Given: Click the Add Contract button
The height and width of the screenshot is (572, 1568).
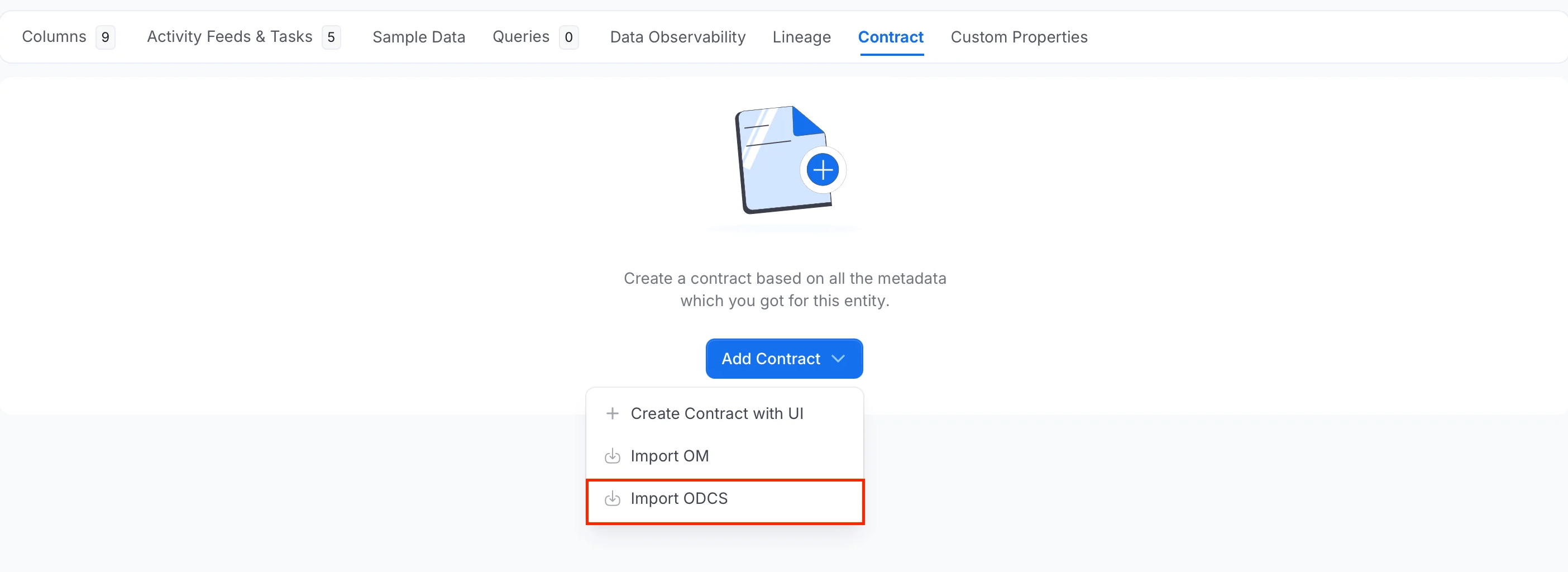Looking at the screenshot, I should coord(784,359).
